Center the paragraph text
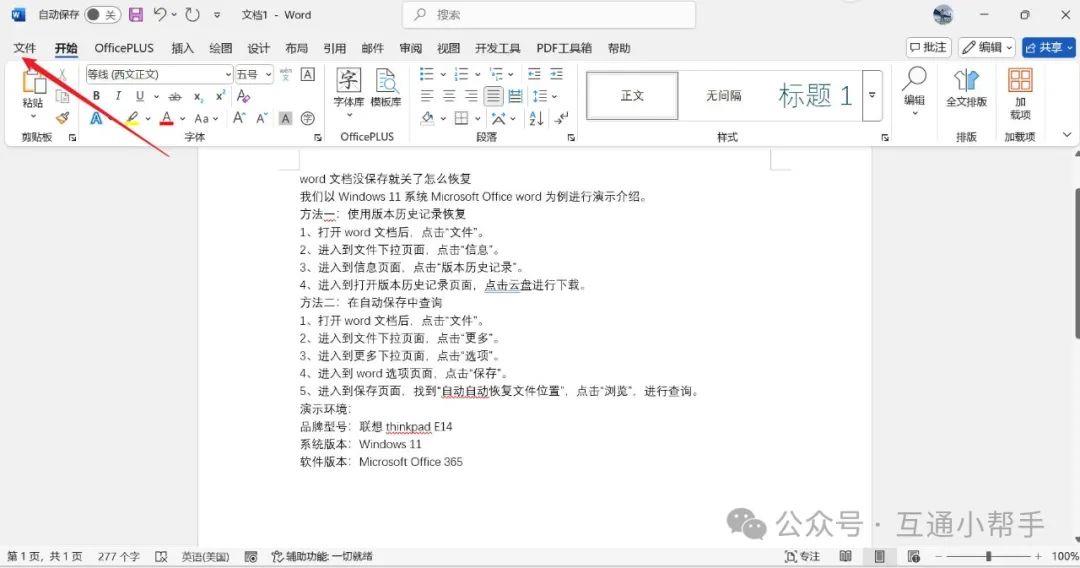 tap(449, 96)
